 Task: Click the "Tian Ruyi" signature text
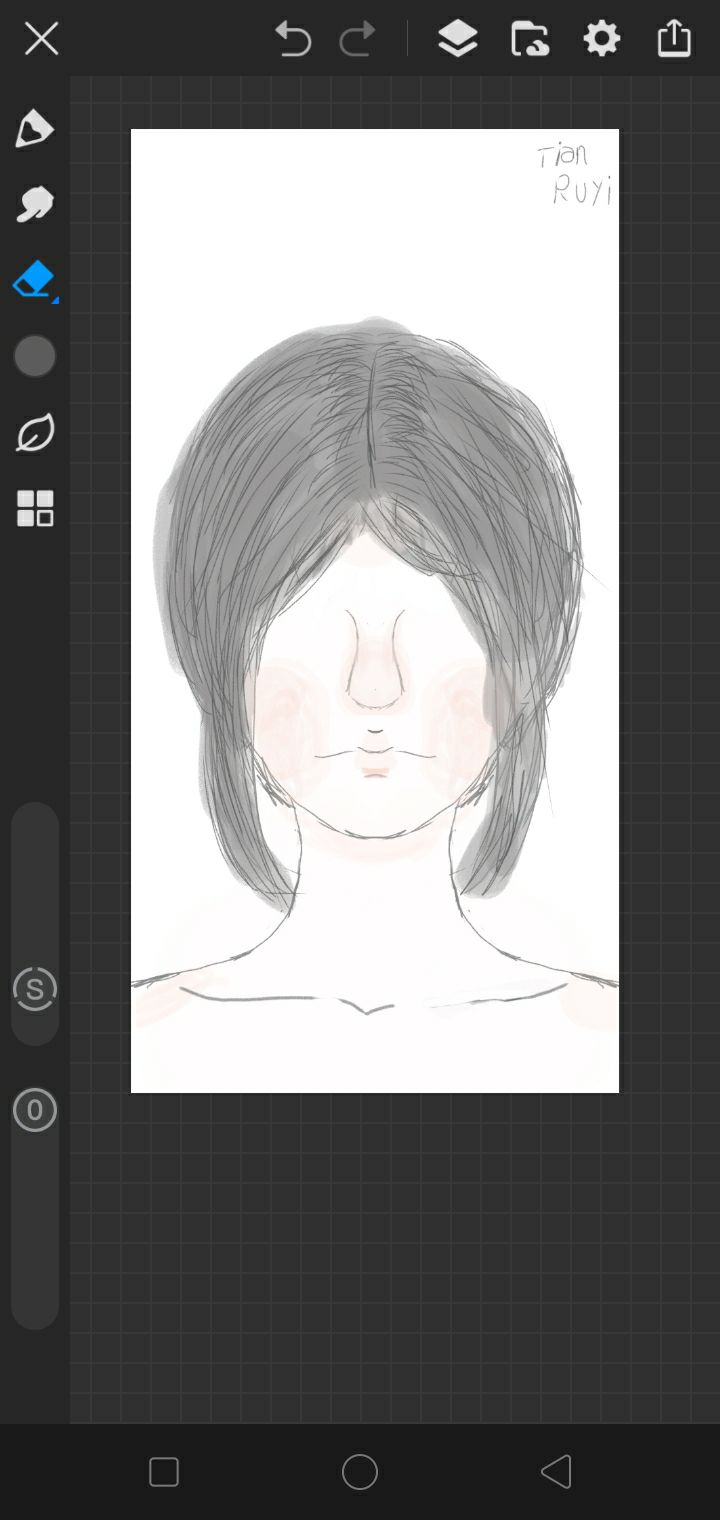coord(575,174)
